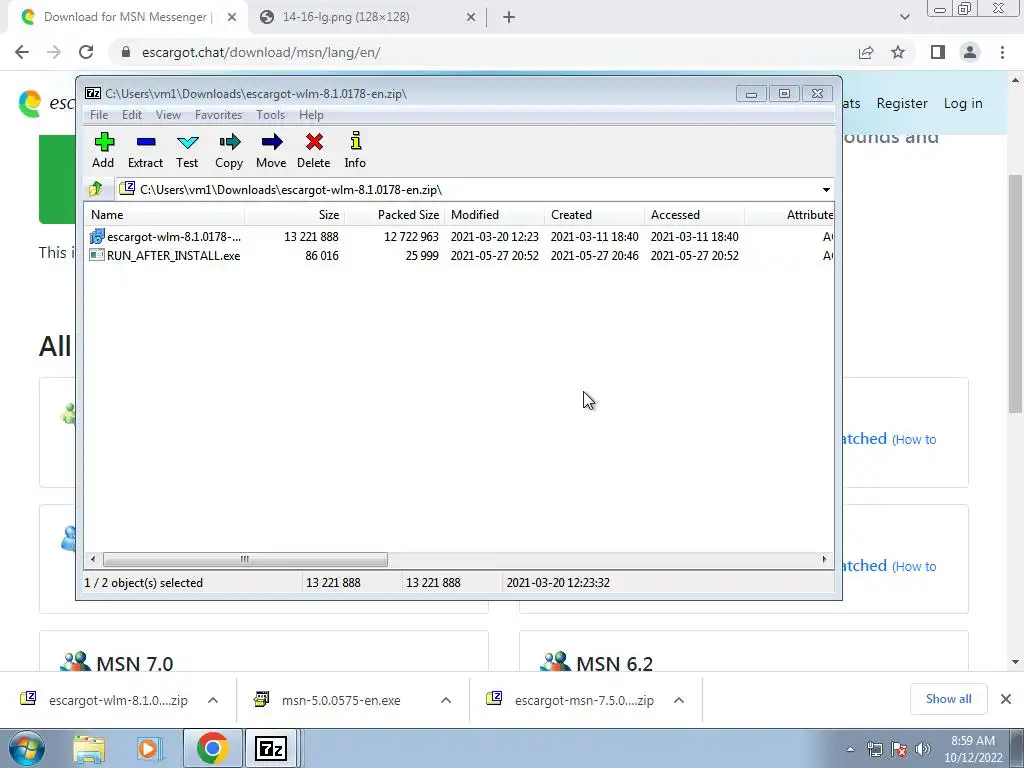Screen dimensions: 1024x768
Task: Open Windows Explorer from taskbar
Action: pyautogui.click(x=89, y=748)
